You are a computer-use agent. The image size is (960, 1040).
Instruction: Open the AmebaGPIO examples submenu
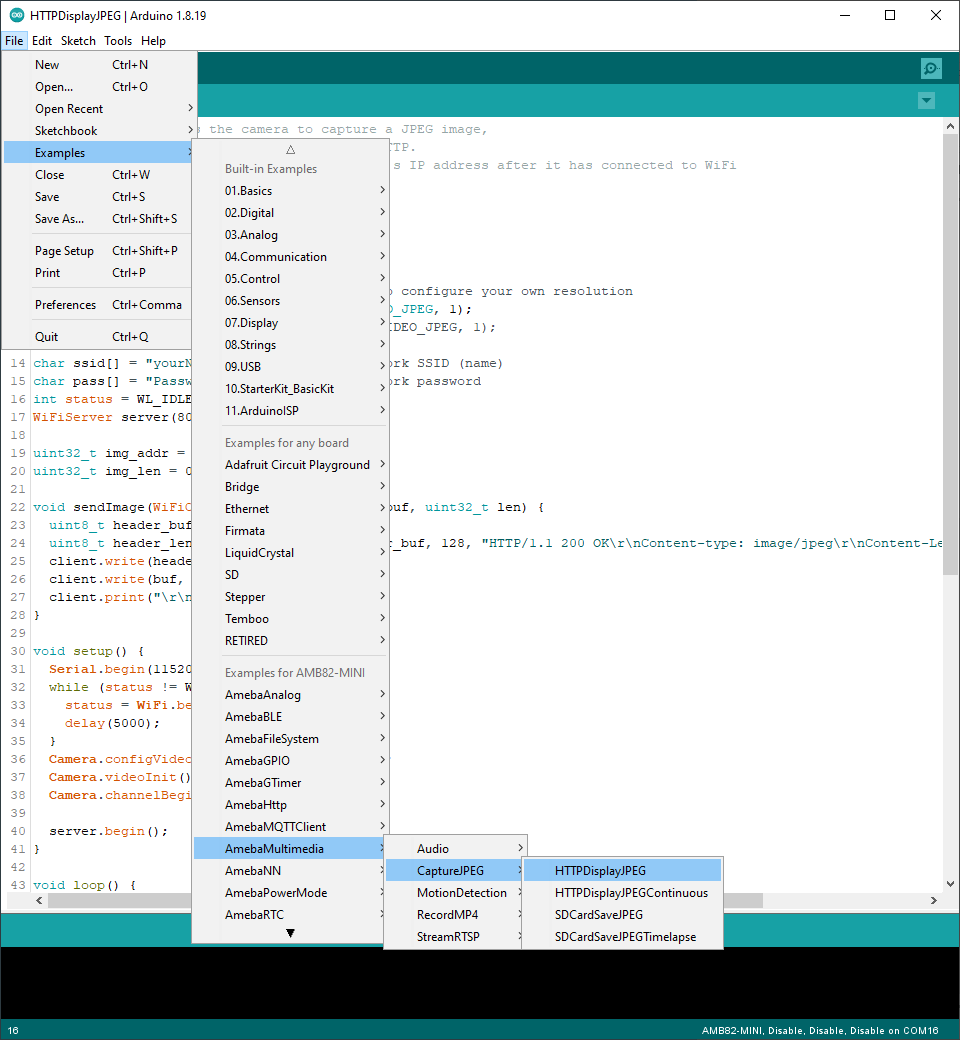[x=291, y=760]
